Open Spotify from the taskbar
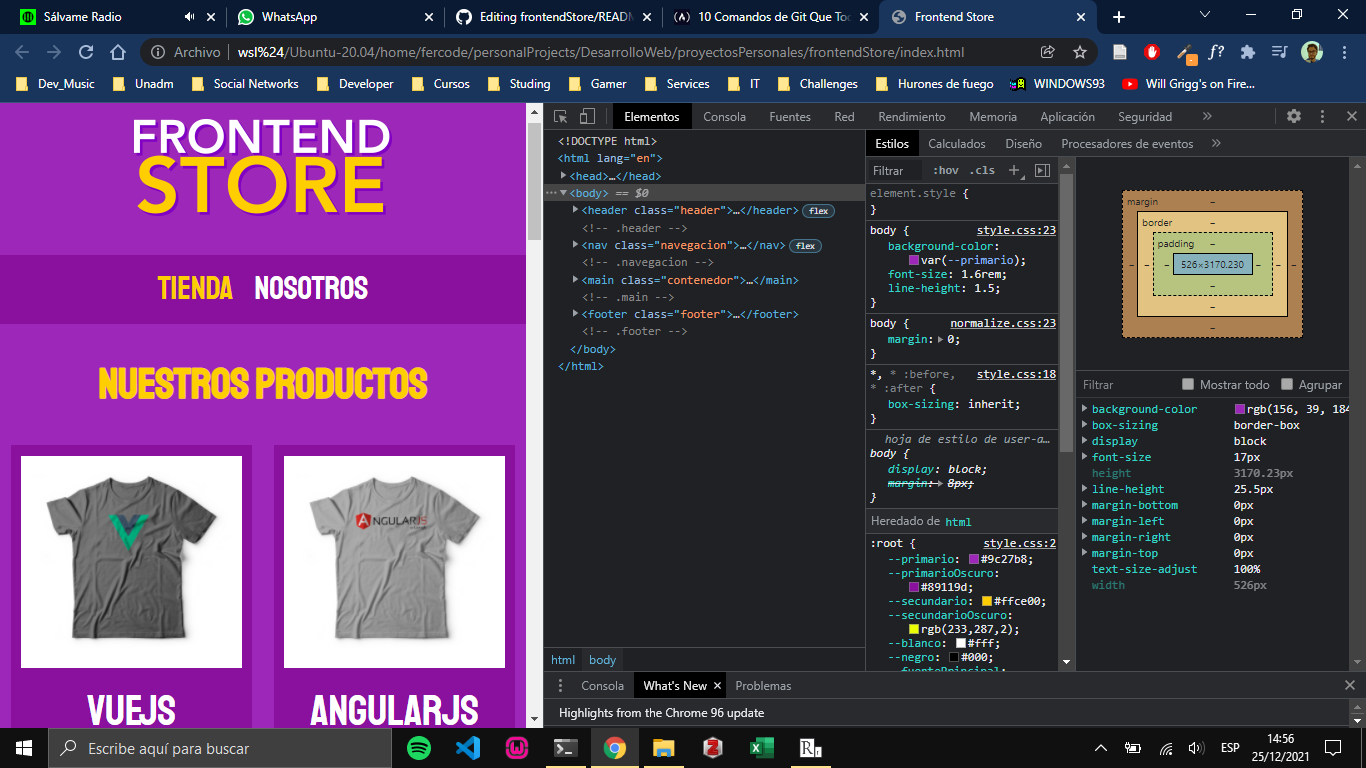1366x768 pixels. point(419,748)
